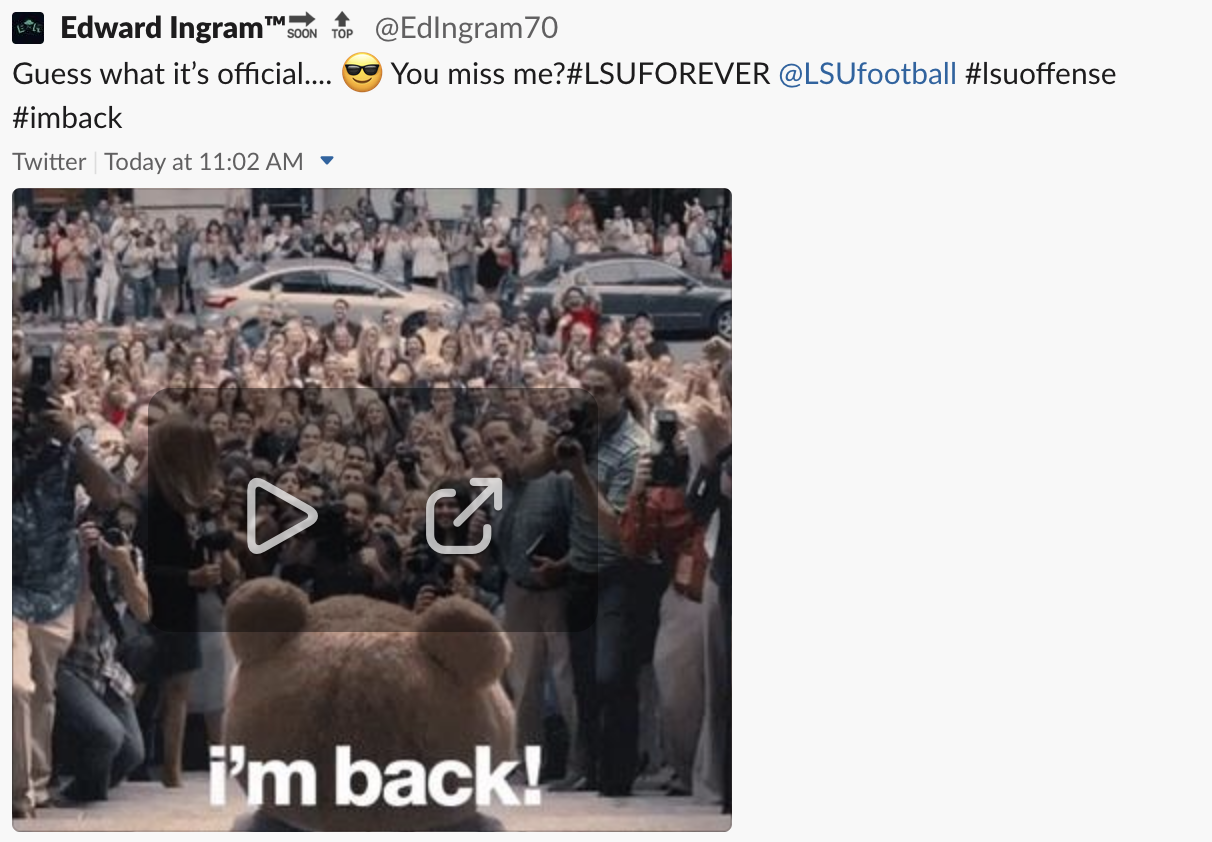Click the sunglasses face emoji

click(362, 74)
